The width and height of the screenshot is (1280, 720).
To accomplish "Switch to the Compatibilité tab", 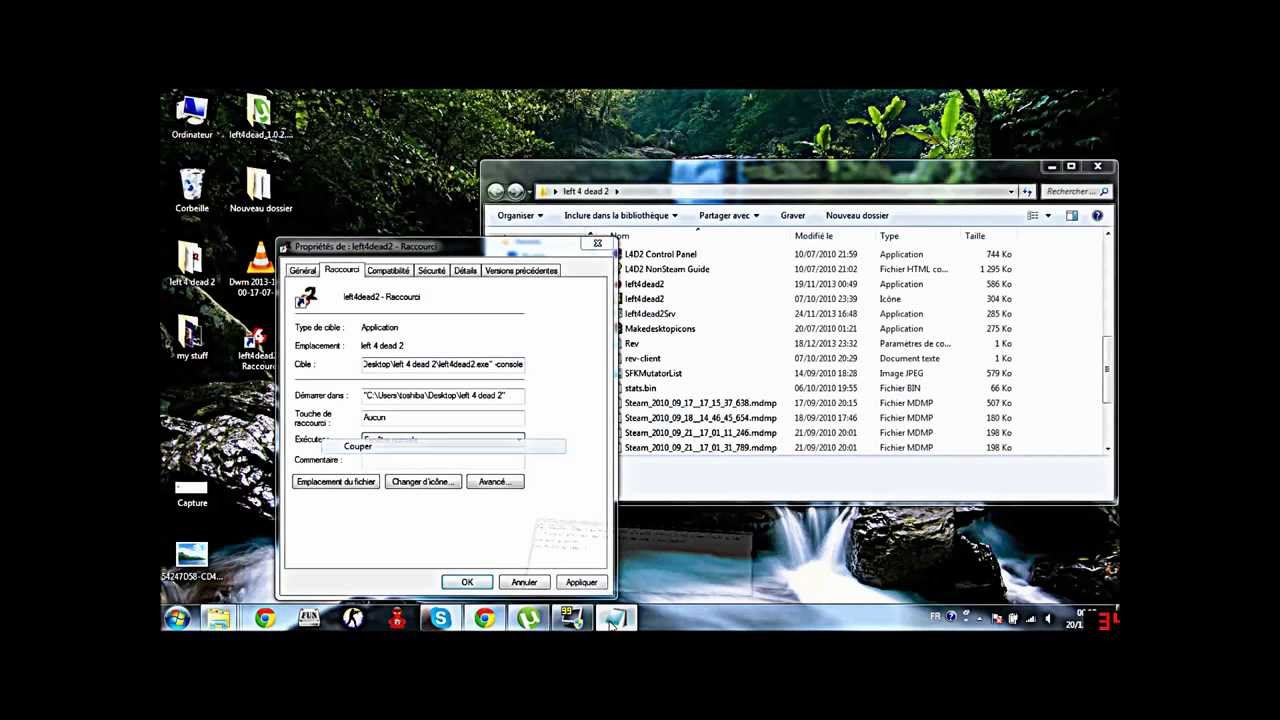I will (x=388, y=271).
